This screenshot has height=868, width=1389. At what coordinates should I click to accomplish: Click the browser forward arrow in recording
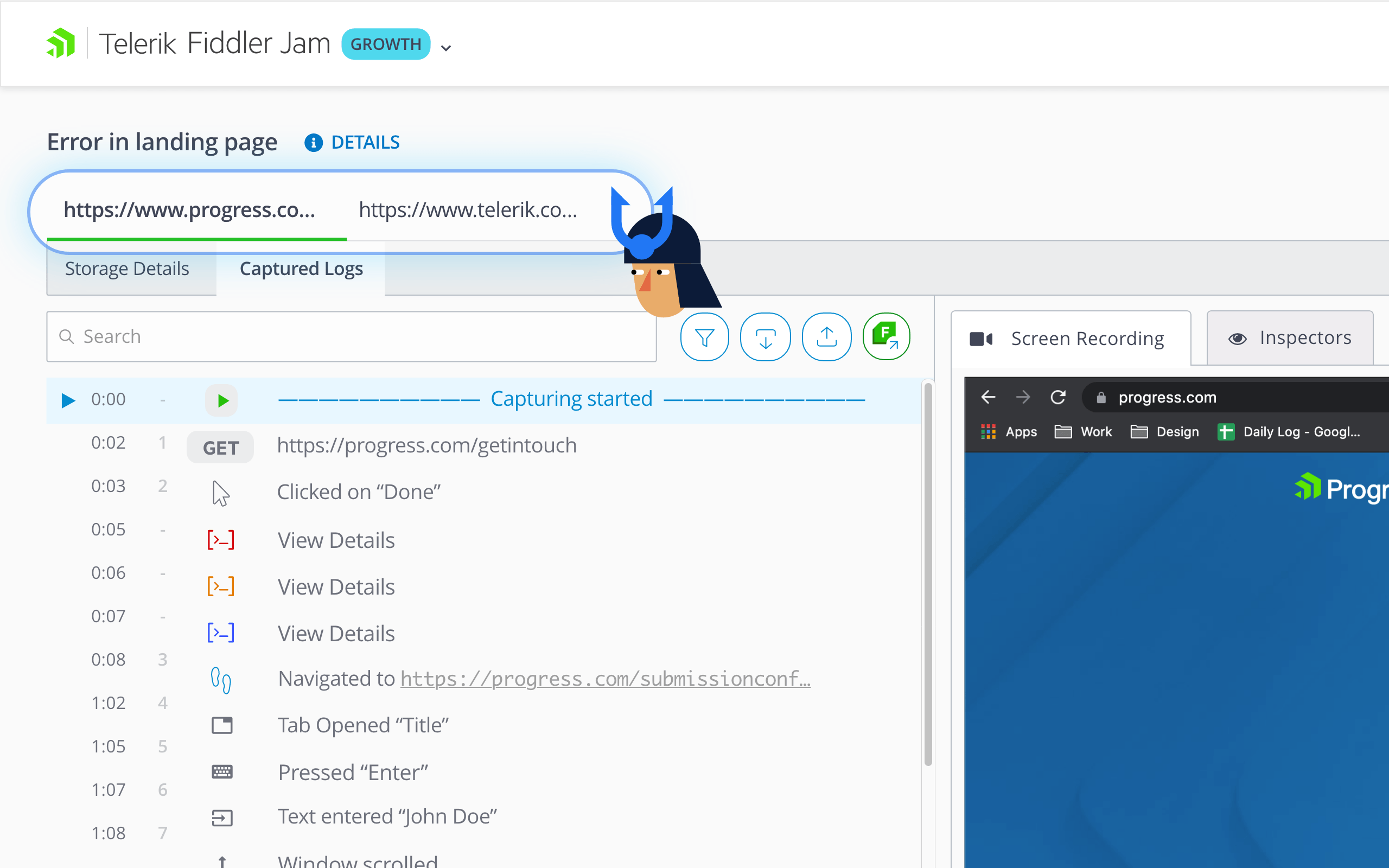(1022, 397)
